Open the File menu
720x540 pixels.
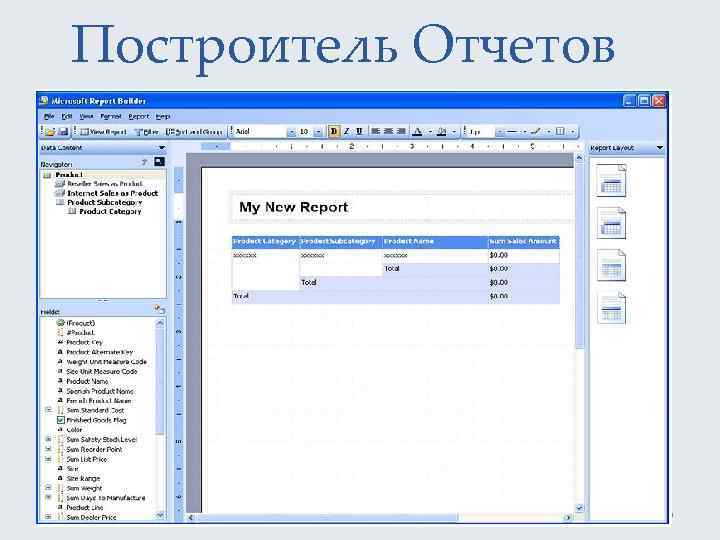49,116
